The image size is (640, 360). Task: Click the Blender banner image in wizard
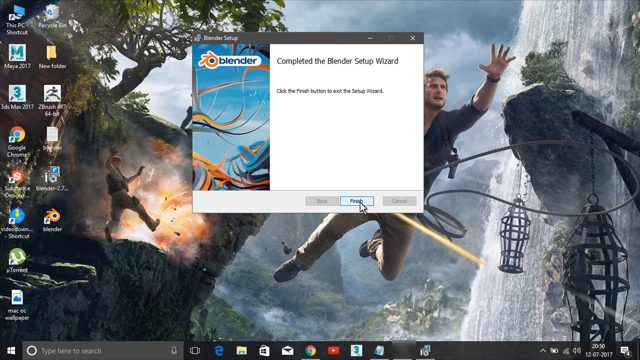click(x=231, y=117)
